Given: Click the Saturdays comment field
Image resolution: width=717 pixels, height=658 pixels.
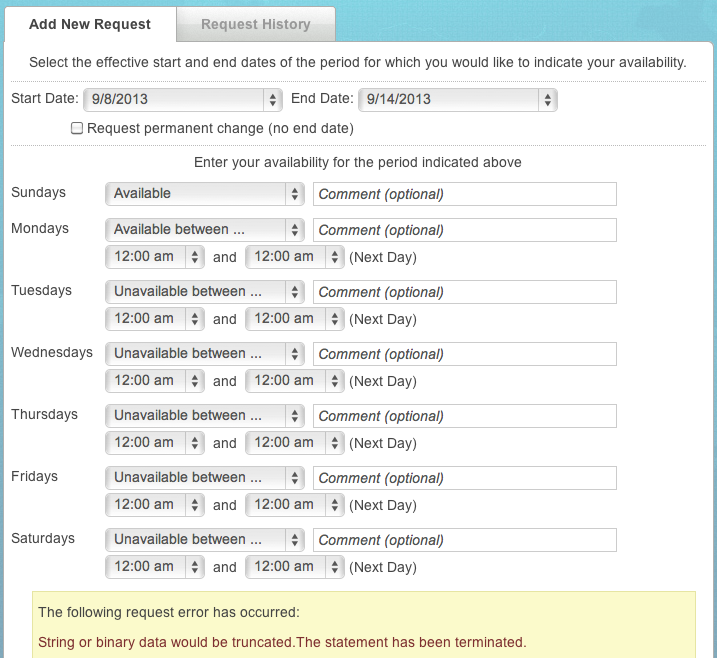Looking at the screenshot, I should 465,540.
